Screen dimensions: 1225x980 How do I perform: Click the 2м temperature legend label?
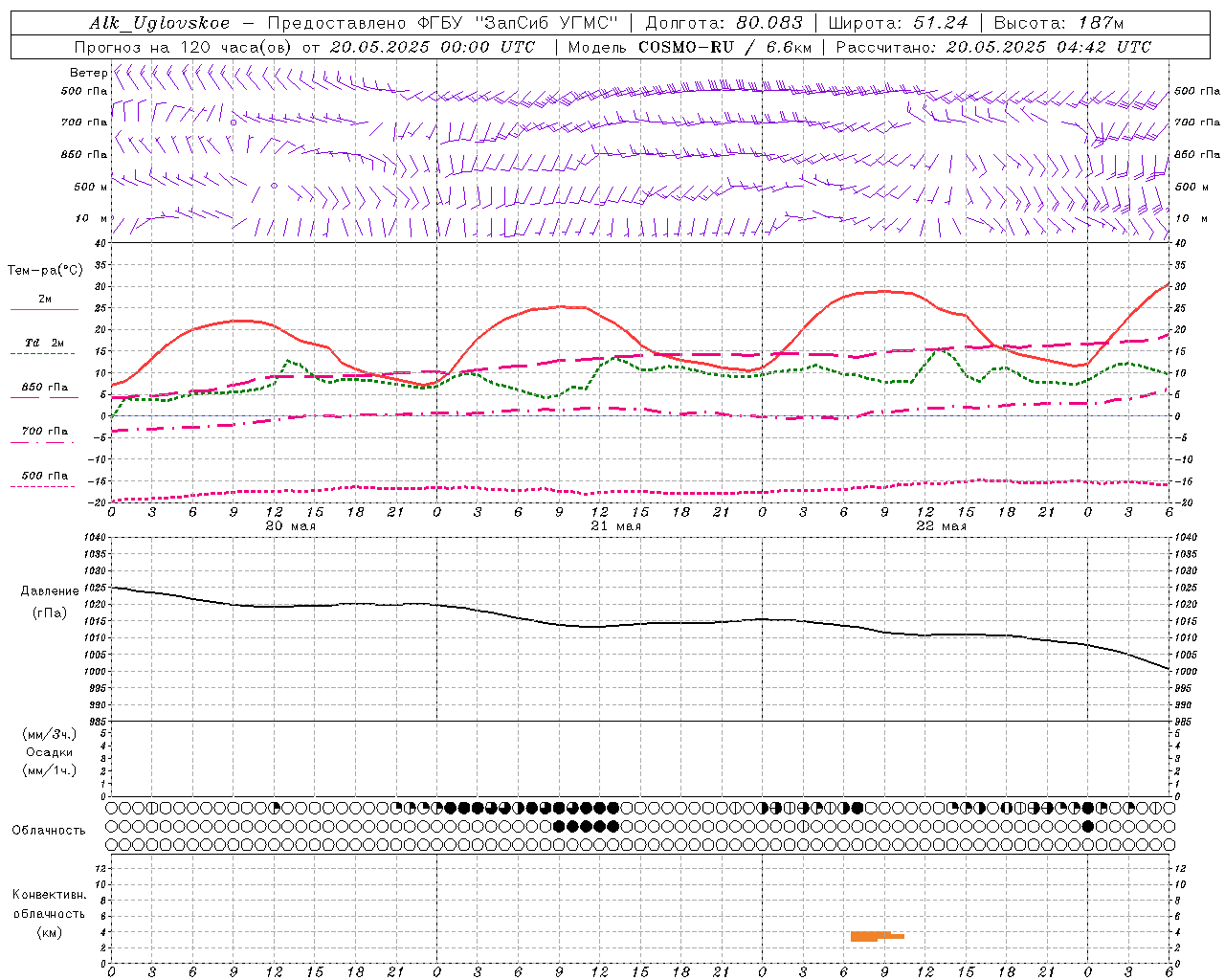(45, 300)
